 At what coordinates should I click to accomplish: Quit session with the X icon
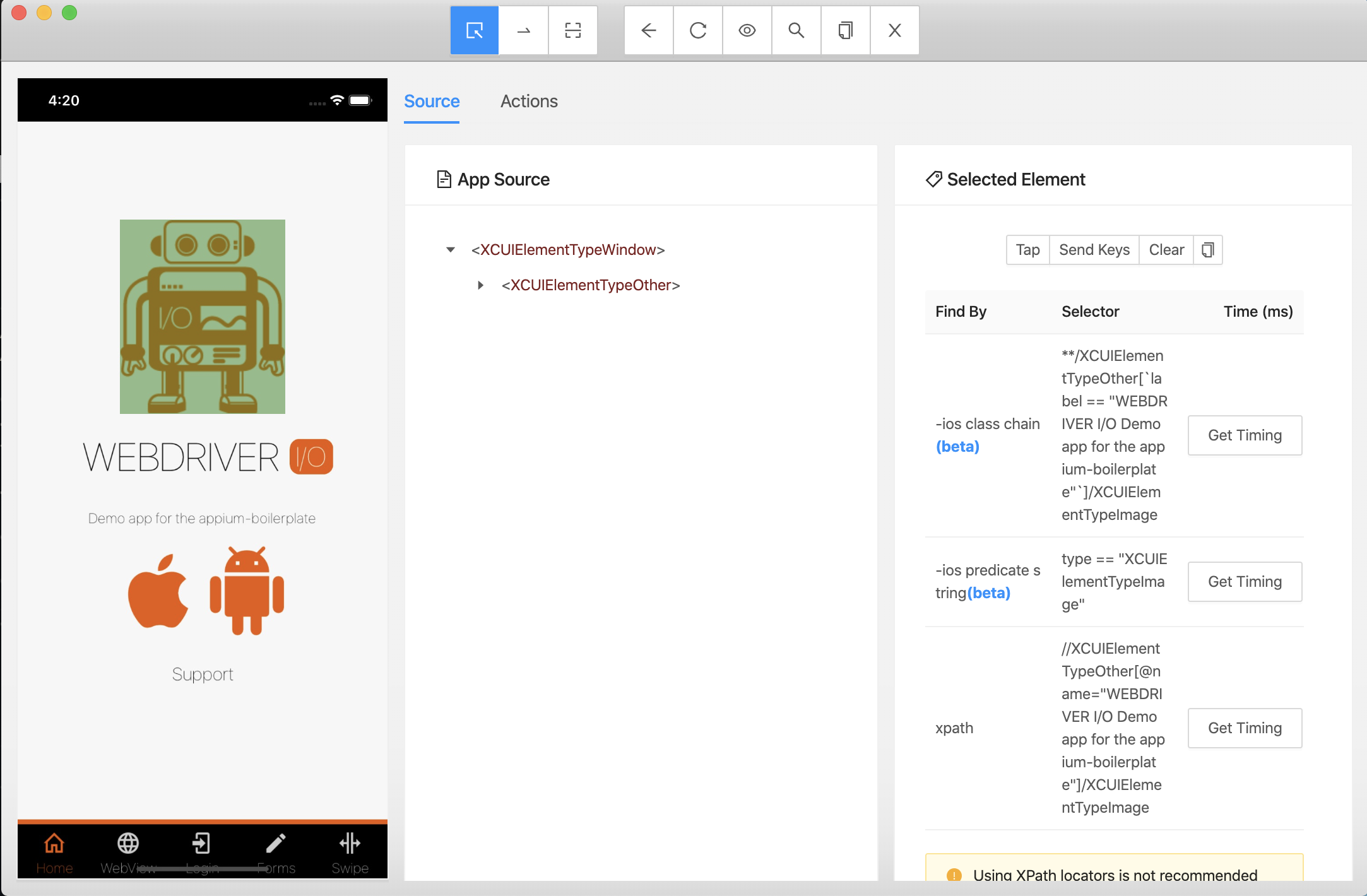[x=894, y=30]
